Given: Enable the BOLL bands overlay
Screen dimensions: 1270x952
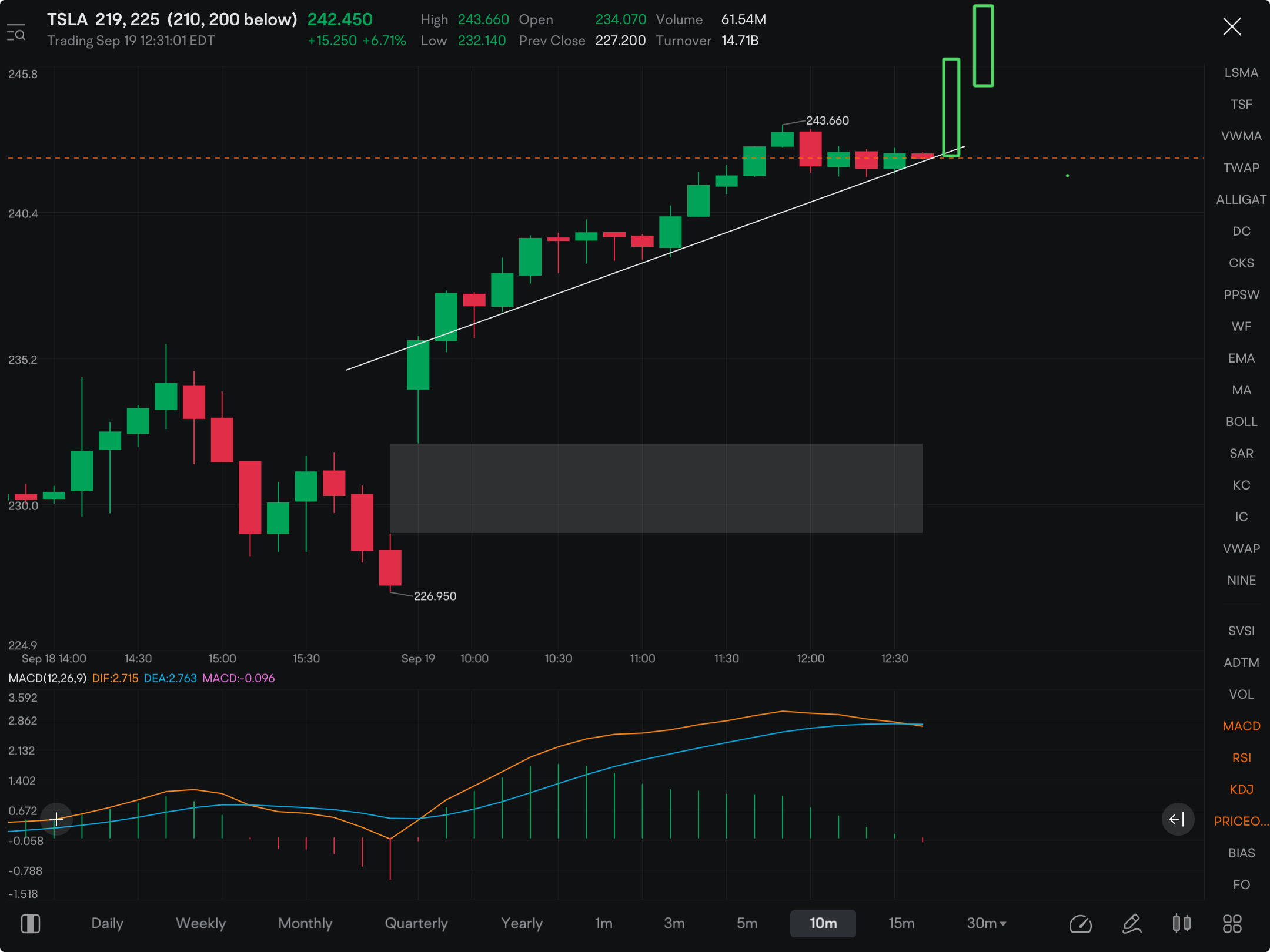Looking at the screenshot, I should click(x=1241, y=422).
